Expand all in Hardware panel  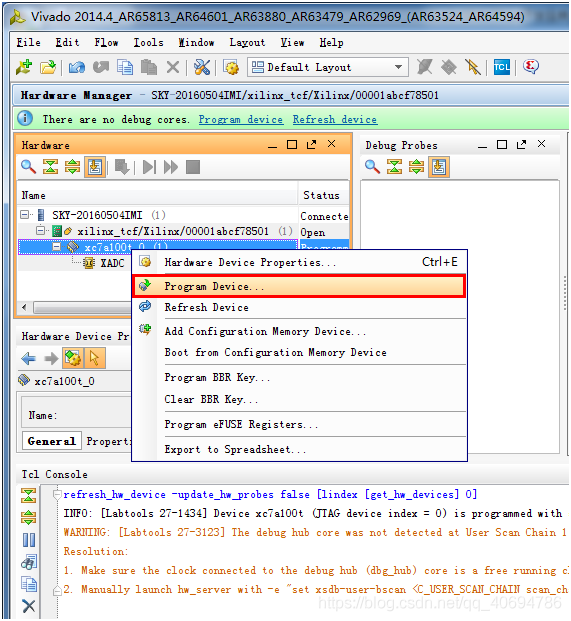(x=72, y=167)
